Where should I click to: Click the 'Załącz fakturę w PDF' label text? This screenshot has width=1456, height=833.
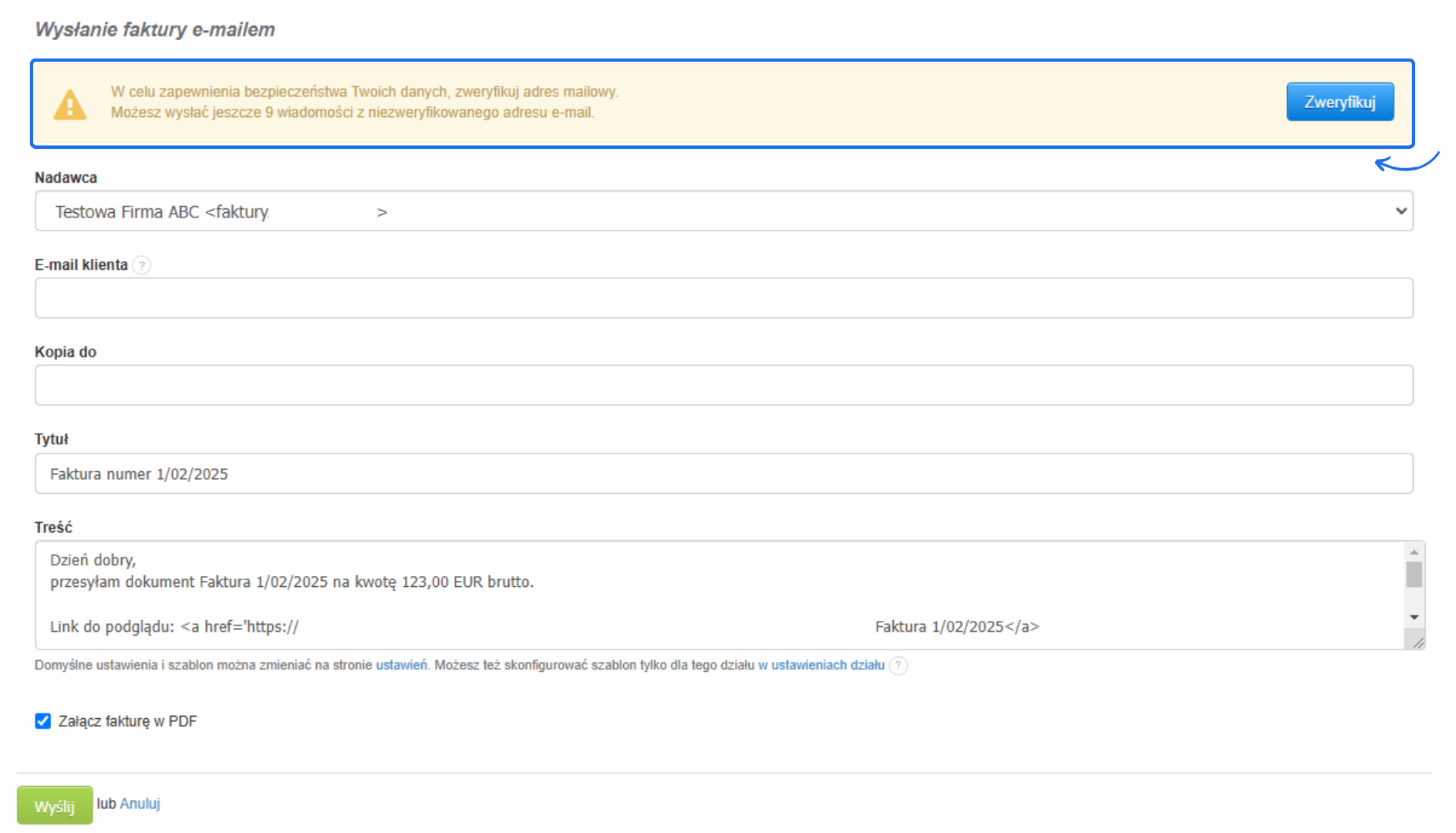[127, 721]
